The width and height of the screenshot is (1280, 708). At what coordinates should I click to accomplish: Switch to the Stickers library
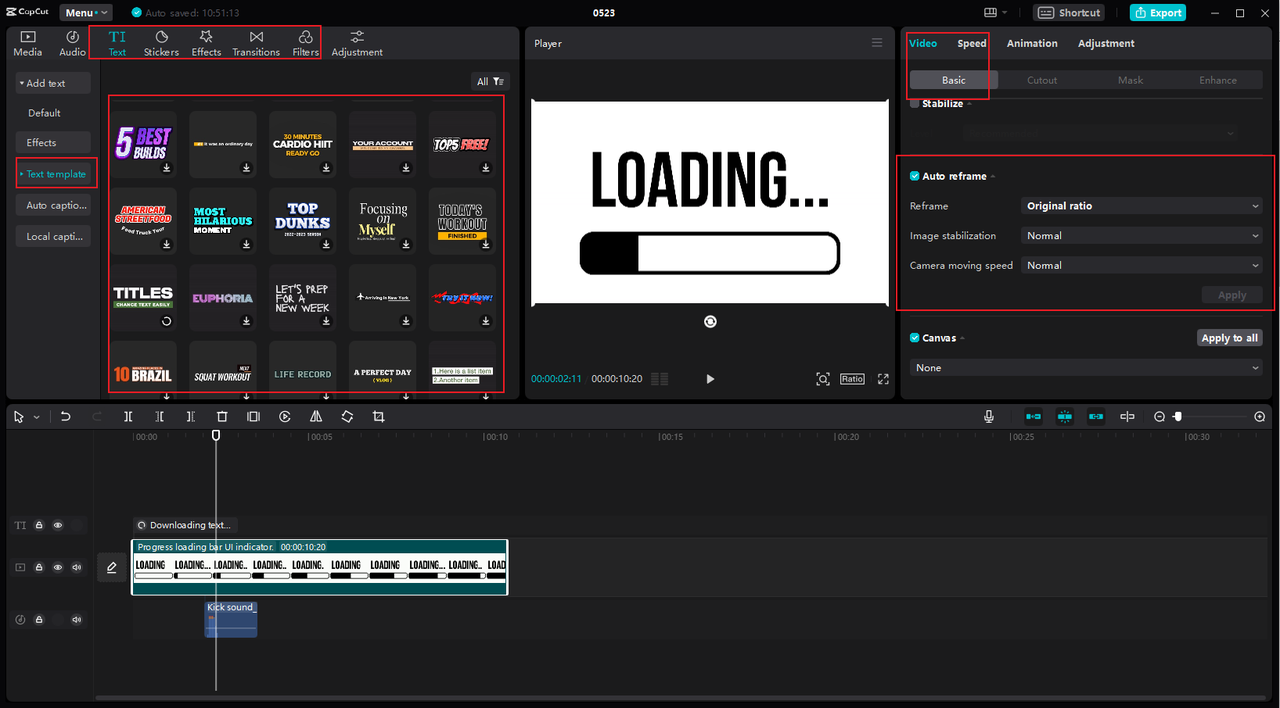click(x=161, y=43)
